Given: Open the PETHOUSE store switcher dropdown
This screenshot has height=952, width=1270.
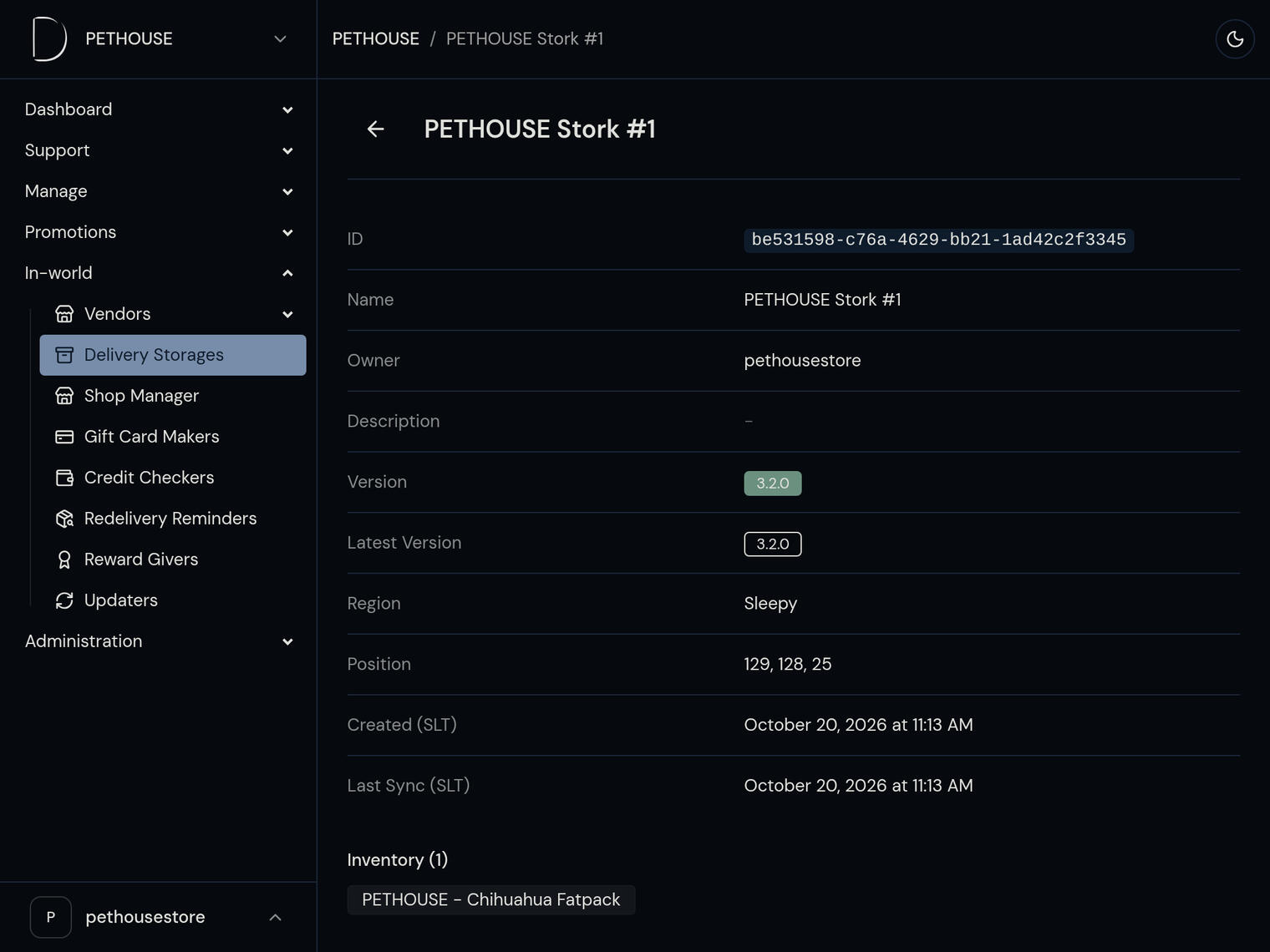Looking at the screenshot, I should [159, 39].
